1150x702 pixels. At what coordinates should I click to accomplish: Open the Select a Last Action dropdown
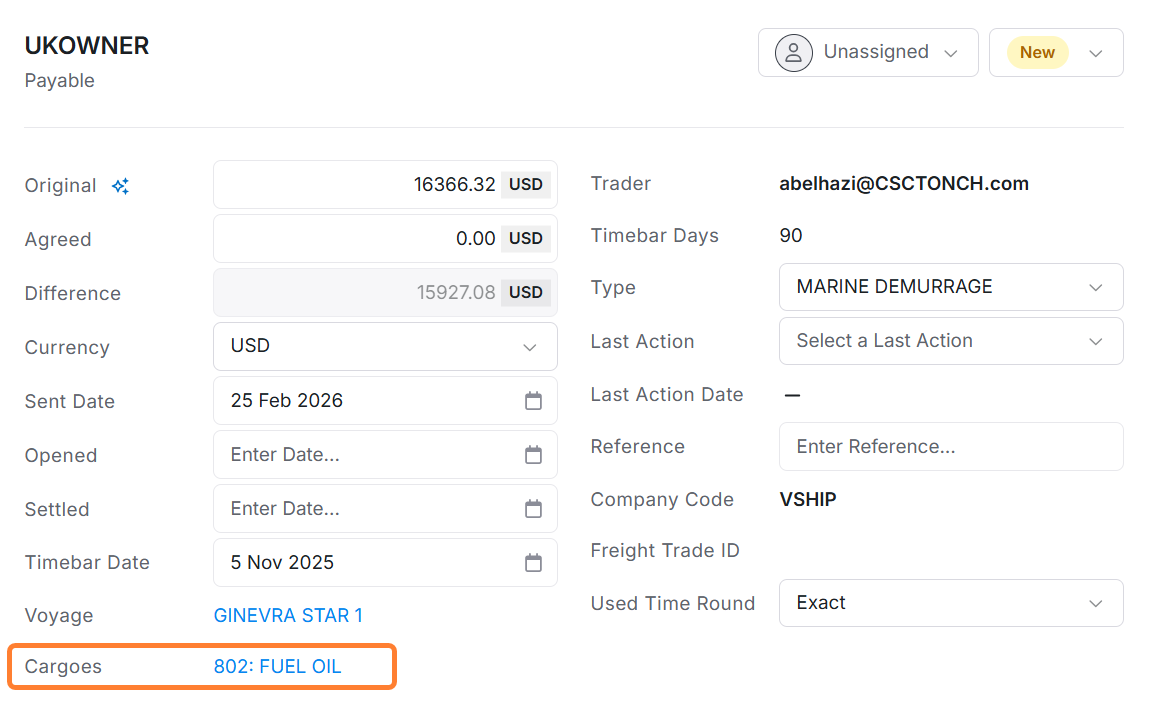1095,341
